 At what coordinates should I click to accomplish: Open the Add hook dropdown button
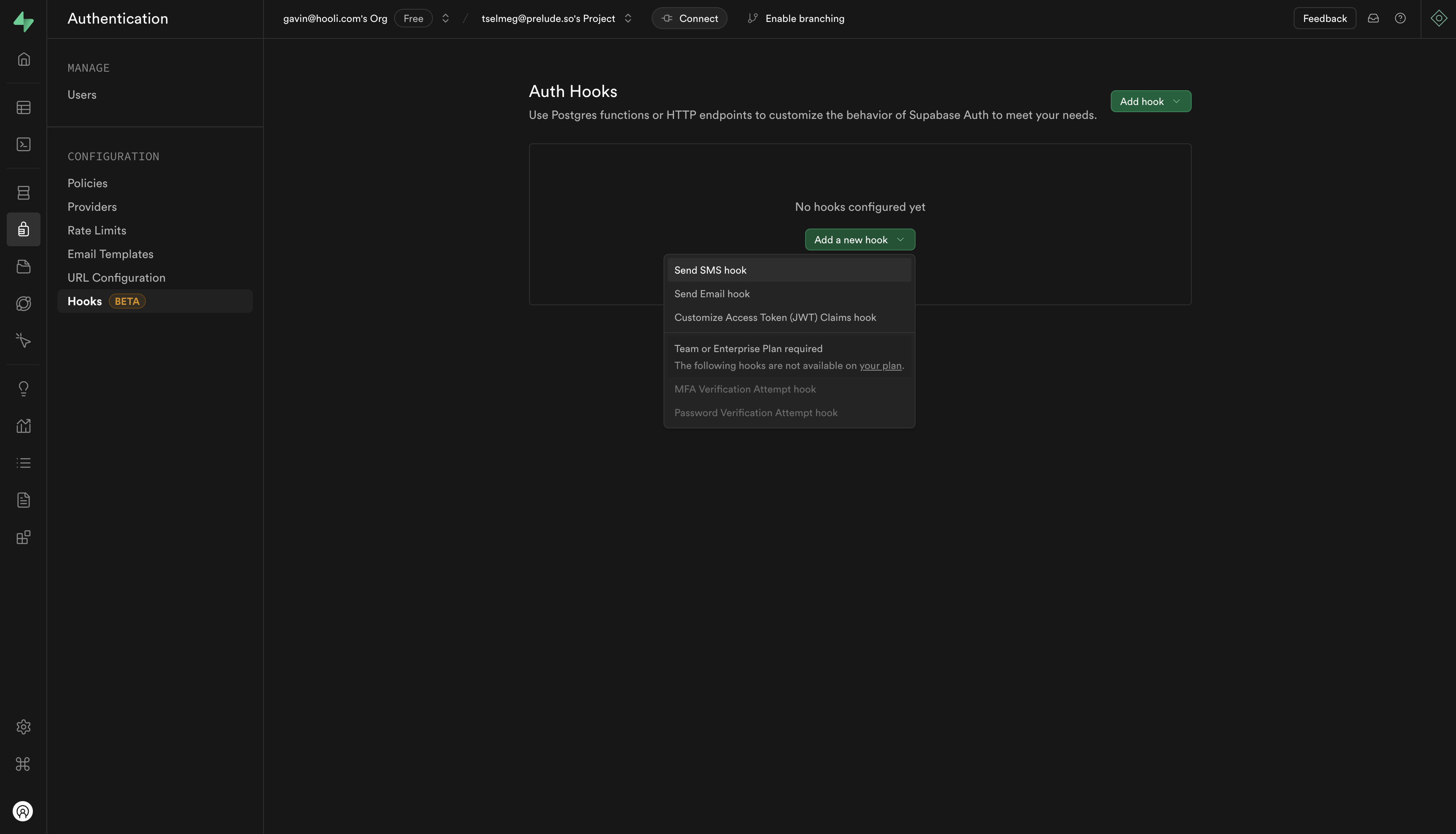[1150, 101]
